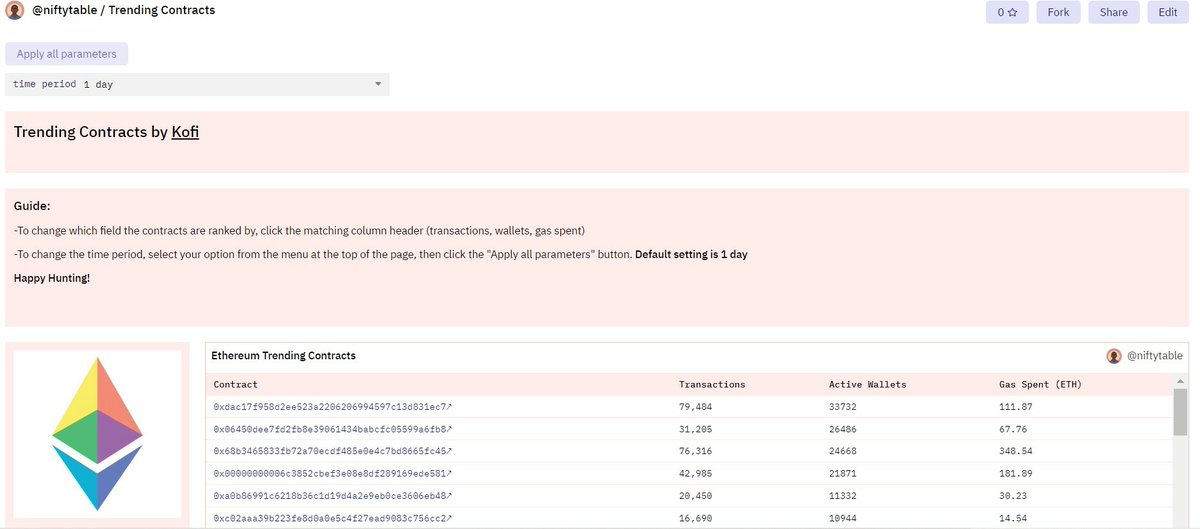Select the gas spent value 348.54
The height and width of the screenshot is (529, 1200).
coord(1015,451)
